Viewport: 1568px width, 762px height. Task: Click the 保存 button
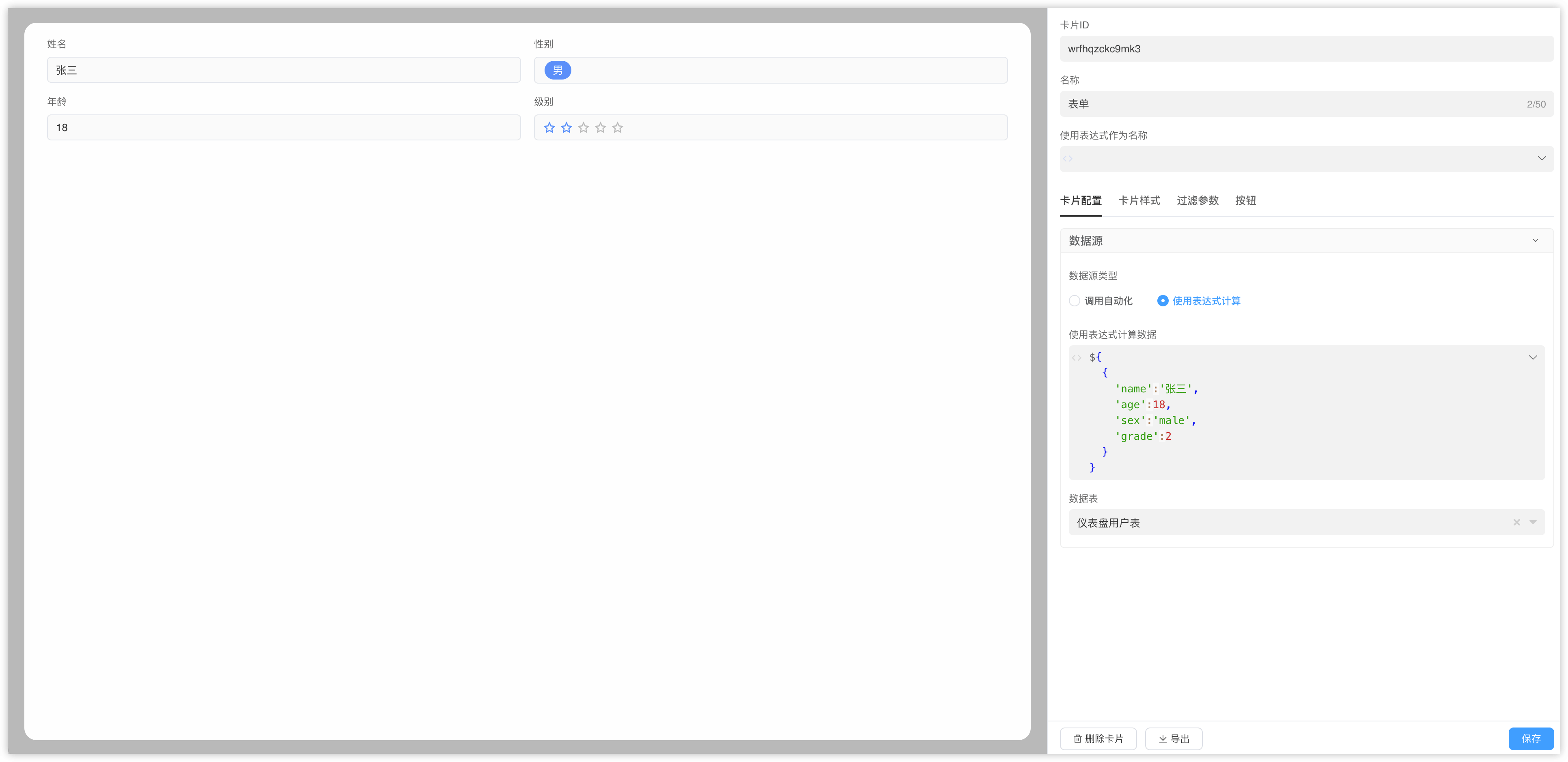[1530, 738]
